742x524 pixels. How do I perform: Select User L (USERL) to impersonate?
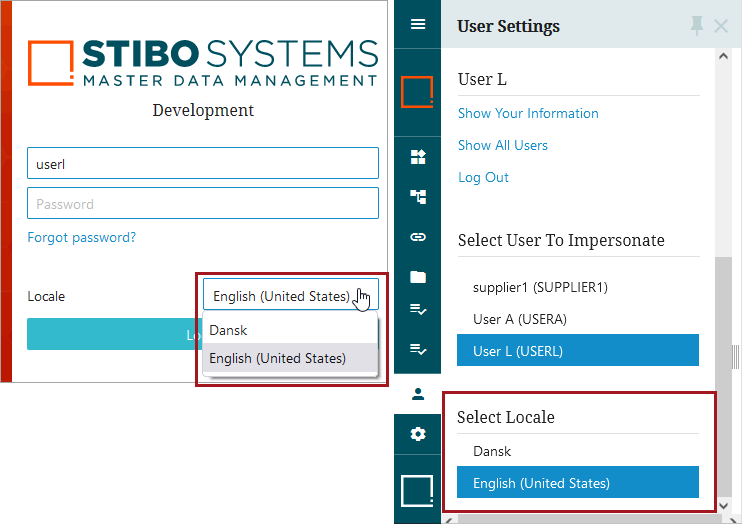(x=578, y=350)
